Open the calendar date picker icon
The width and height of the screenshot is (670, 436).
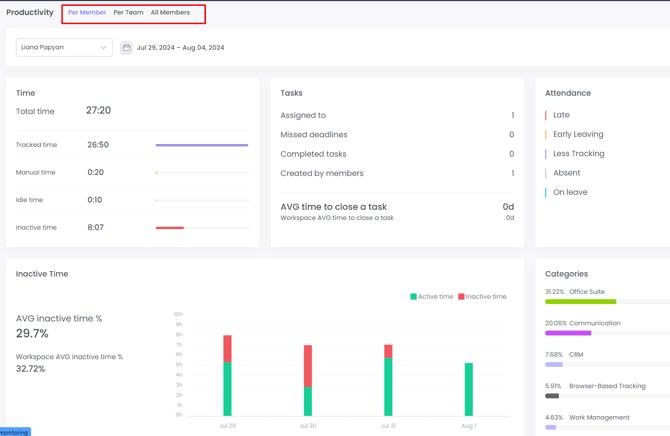126,47
